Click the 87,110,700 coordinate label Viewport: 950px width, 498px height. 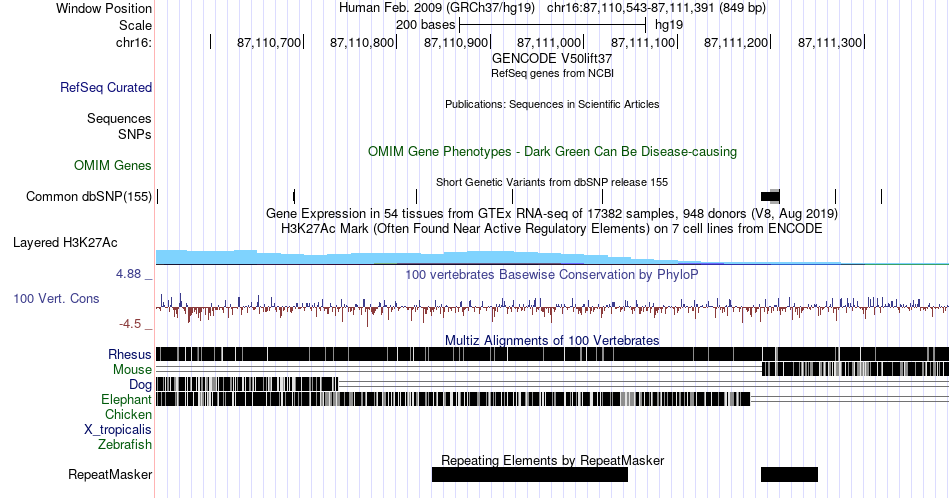pyautogui.click(x=269, y=42)
